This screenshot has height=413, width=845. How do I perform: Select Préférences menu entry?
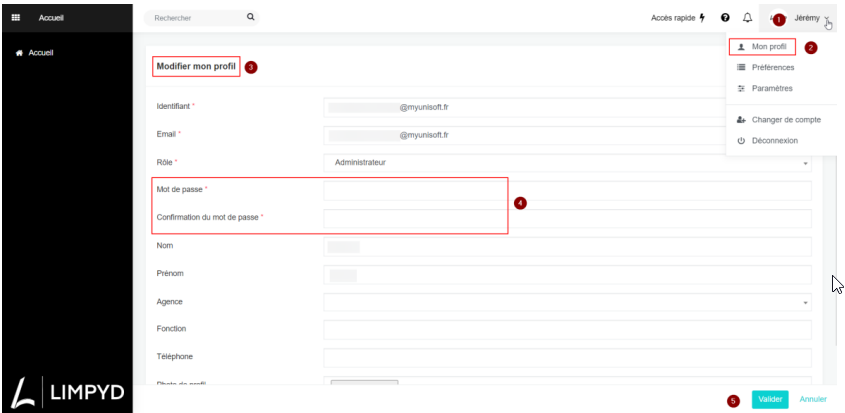point(773,67)
